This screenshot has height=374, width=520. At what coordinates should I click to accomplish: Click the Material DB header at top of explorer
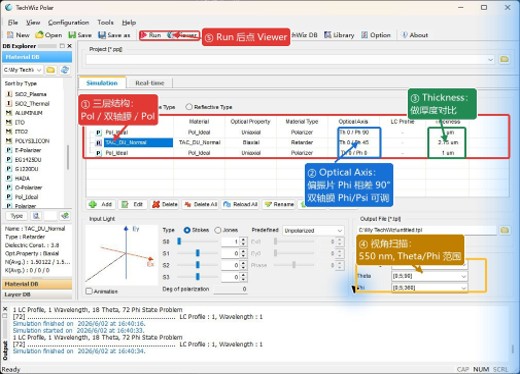coord(37,57)
